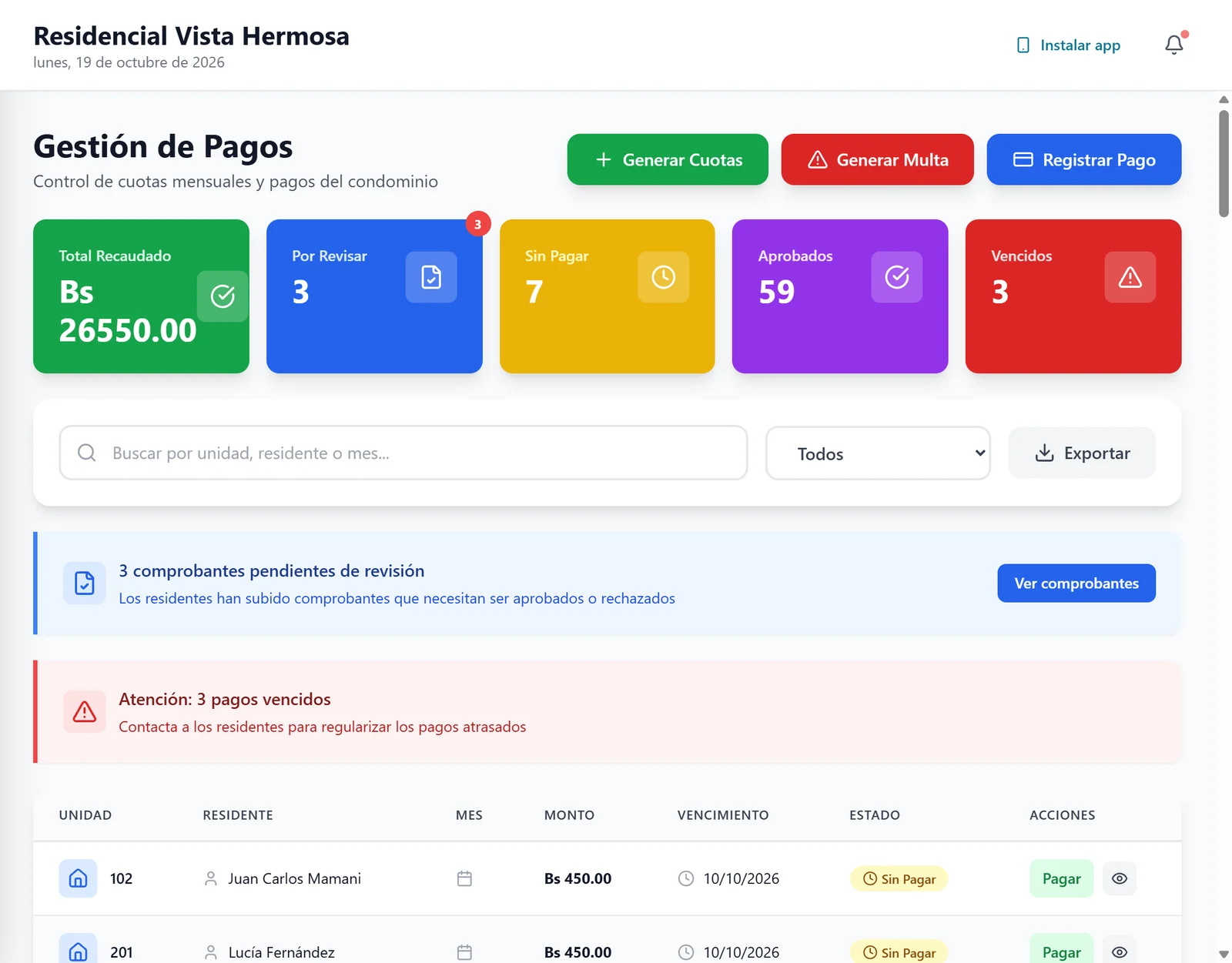The width and height of the screenshot is (1232, 963).
Task: Export payments with Exportar button
Action: (1082, 453)
